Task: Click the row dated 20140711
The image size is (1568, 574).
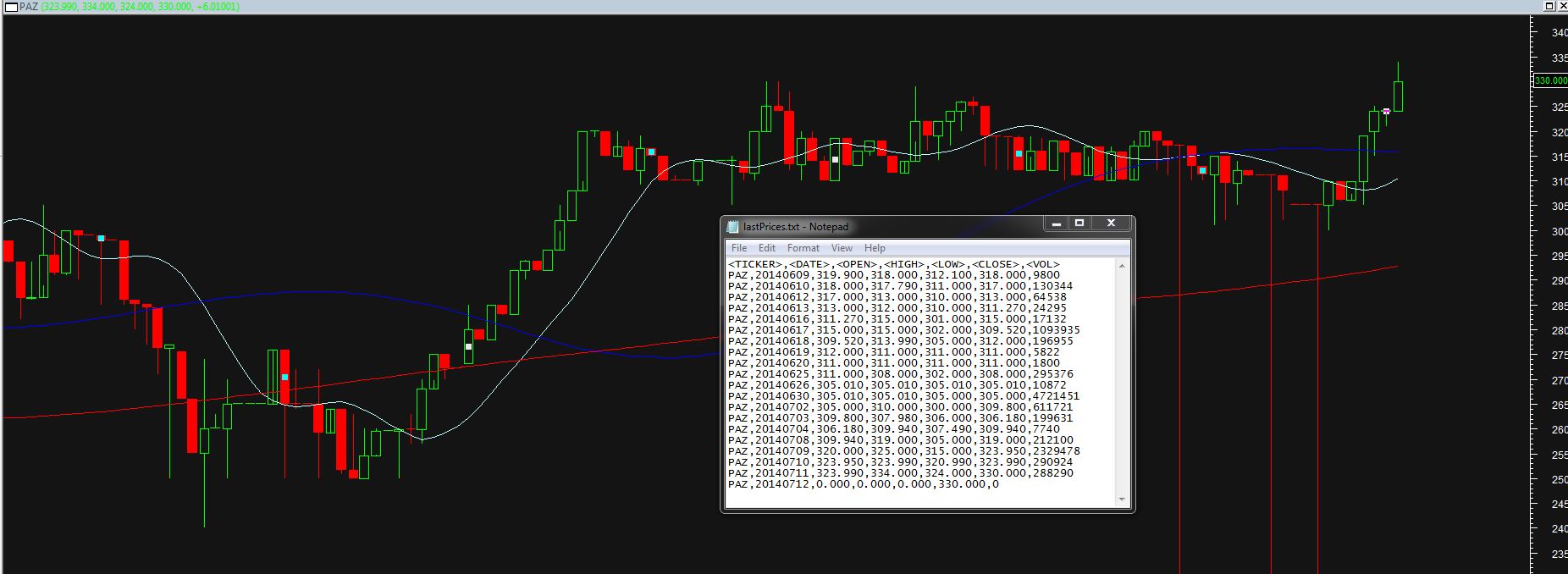Action: pos(900,473)
